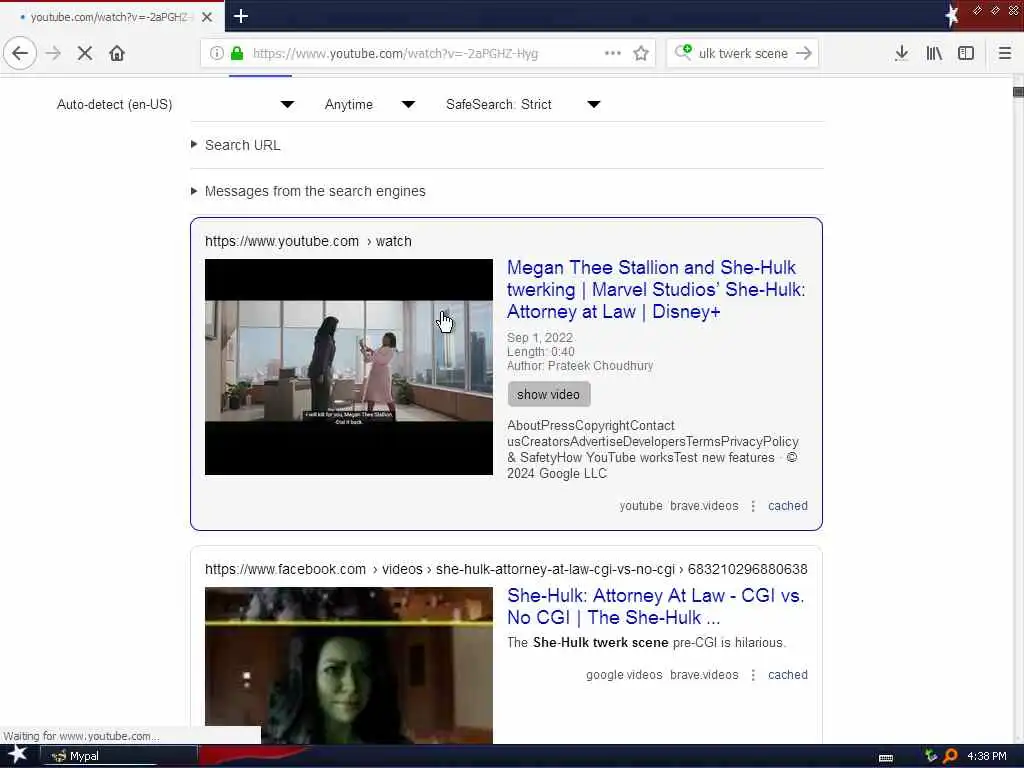Open the Anytime time range dropdown
Image resolution: width=1024 pixels, height=768 pixels.
click(370, 104)
